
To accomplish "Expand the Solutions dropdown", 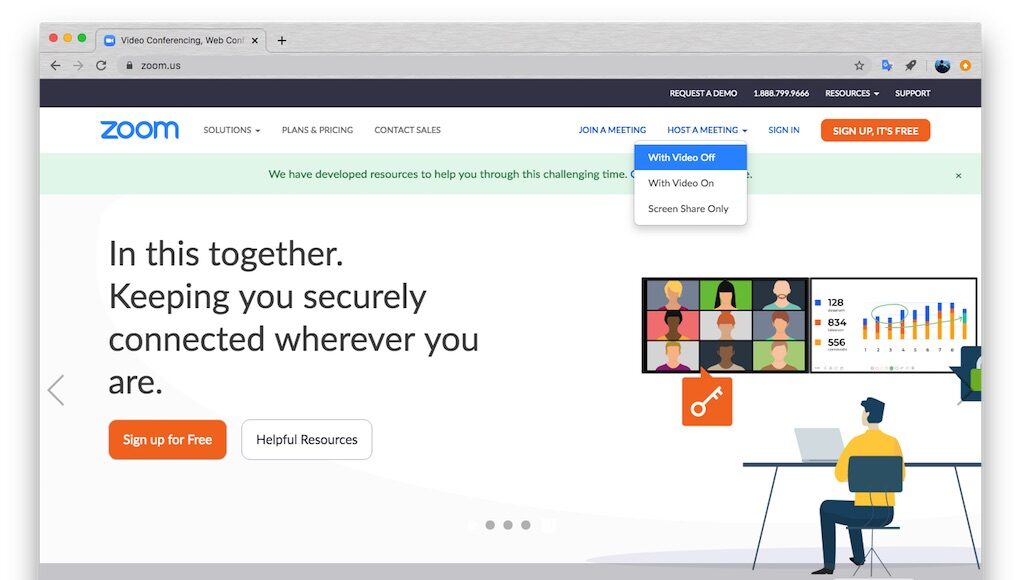I will tap(232, 130).
